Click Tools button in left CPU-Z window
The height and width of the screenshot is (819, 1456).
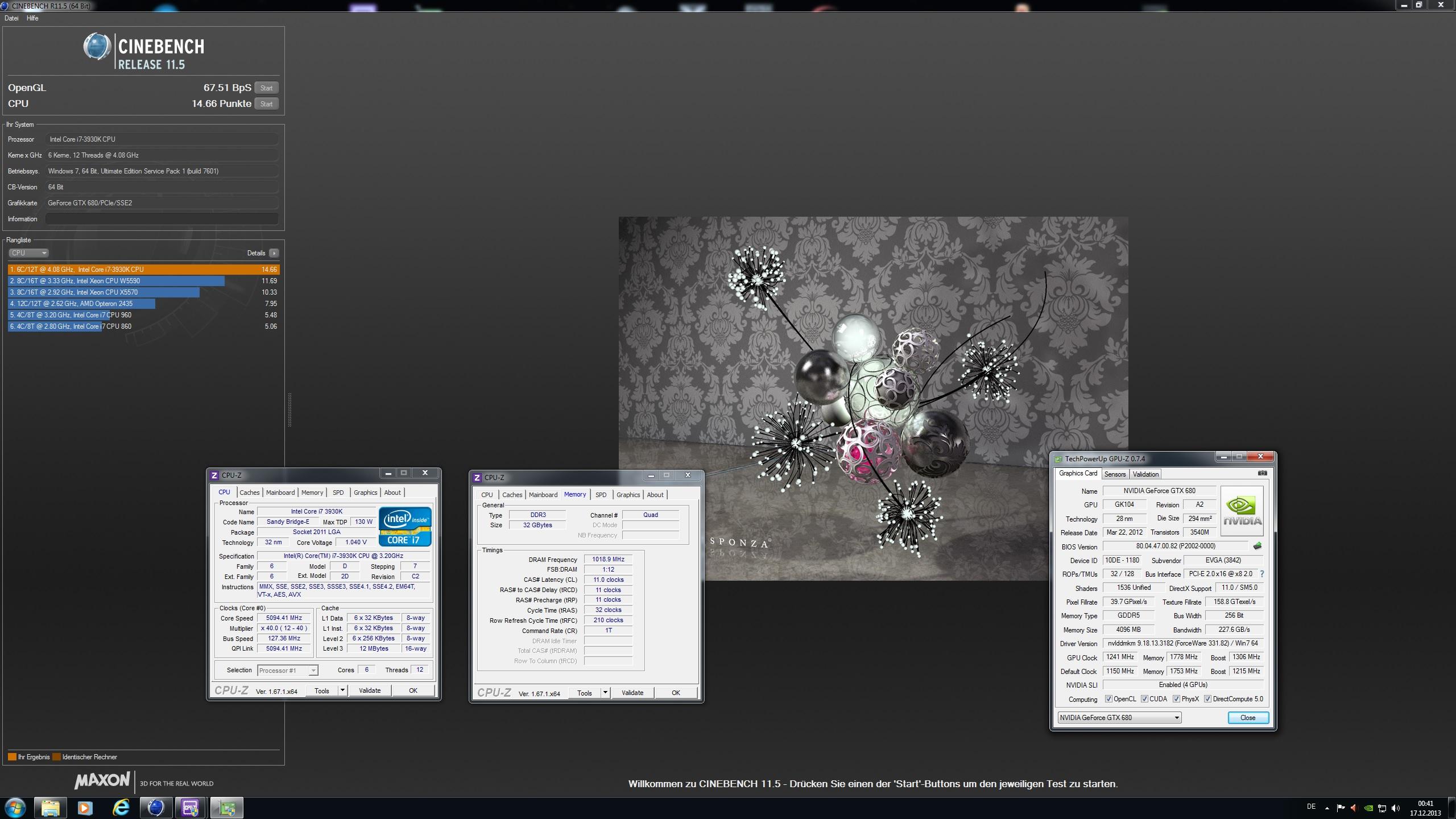tap(322, 690)
